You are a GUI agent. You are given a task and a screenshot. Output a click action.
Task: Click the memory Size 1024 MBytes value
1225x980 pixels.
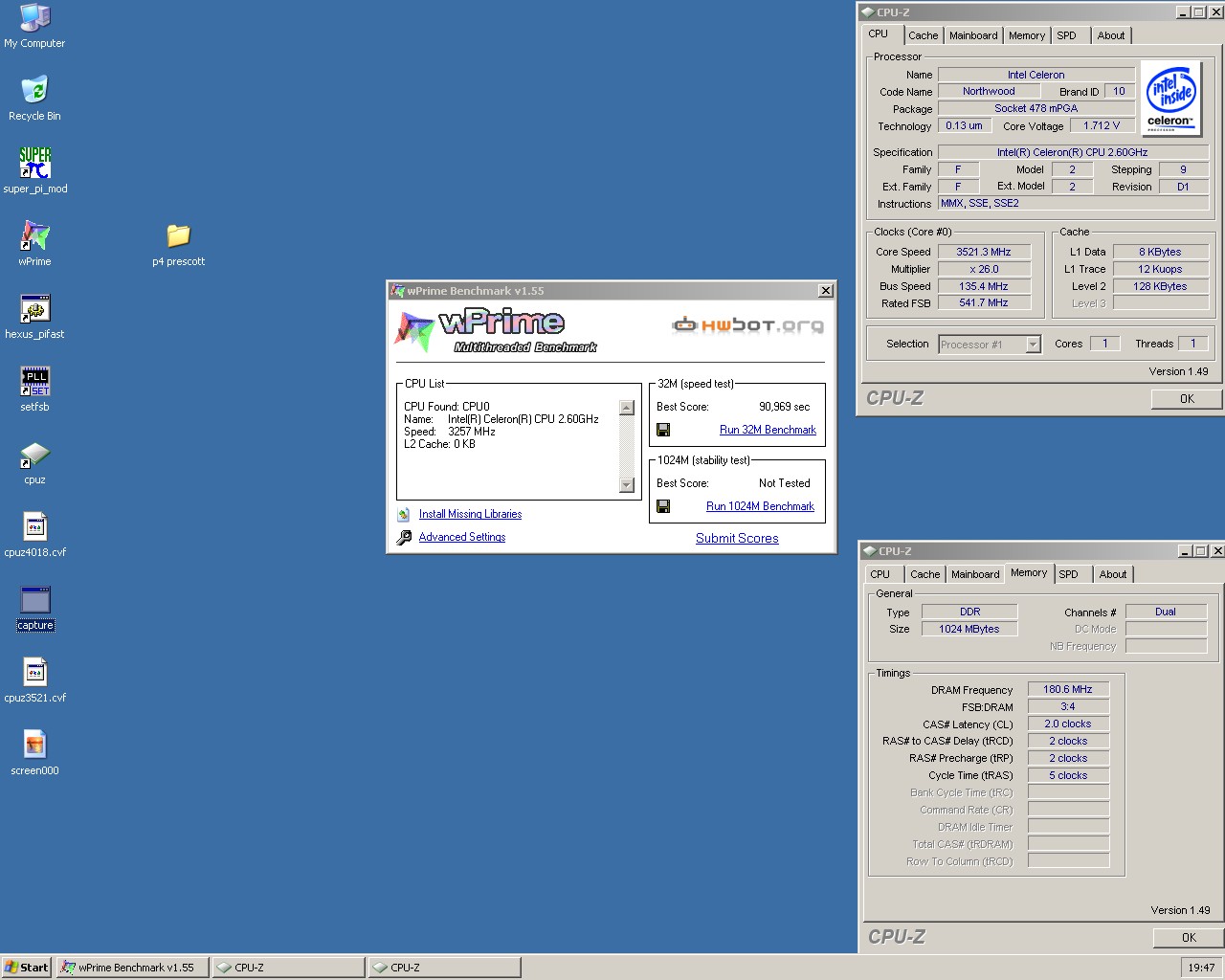pyautogui.click(x=969, y=629)
